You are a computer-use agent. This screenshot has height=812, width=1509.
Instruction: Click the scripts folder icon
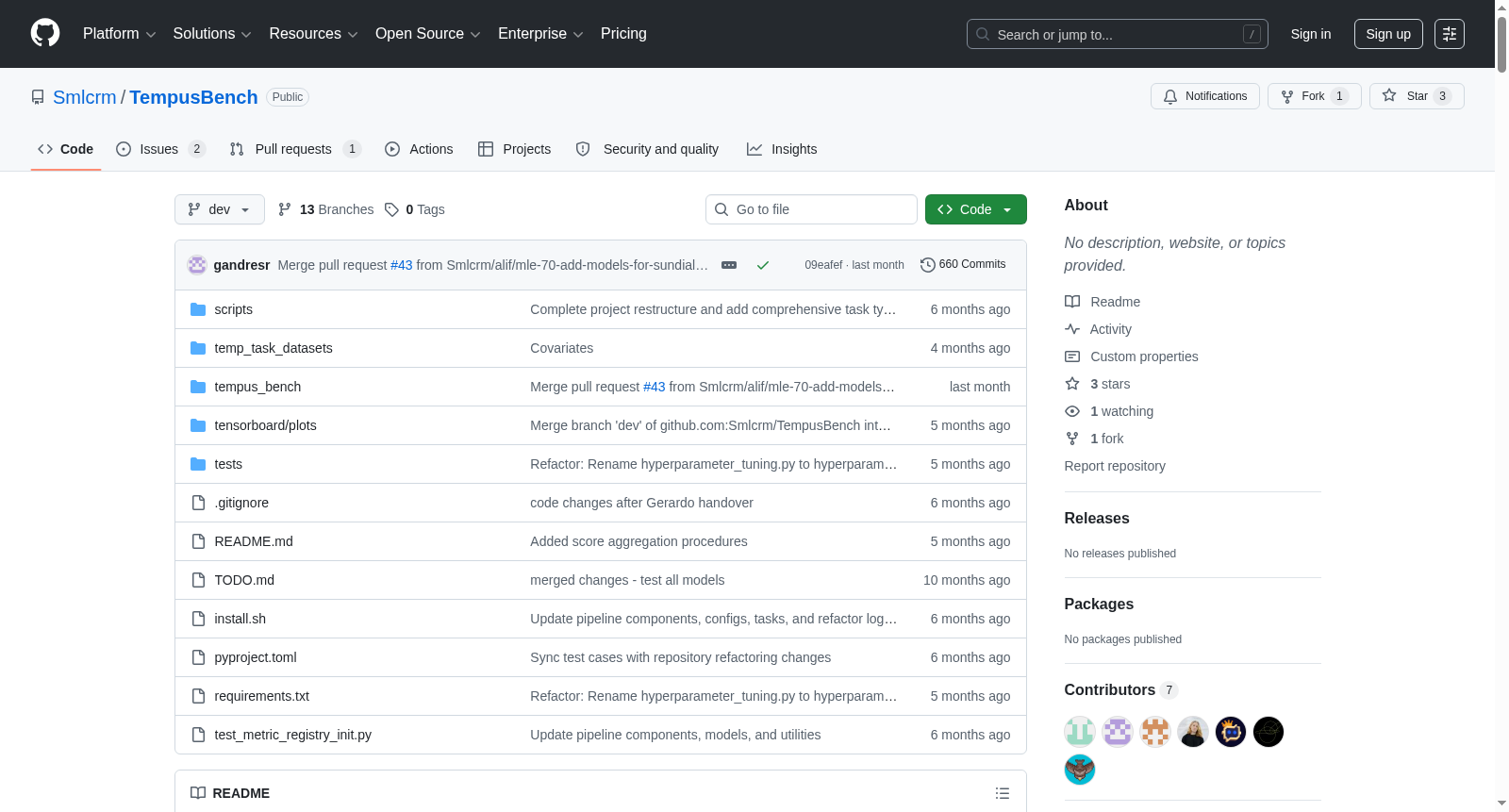(198, 309)
